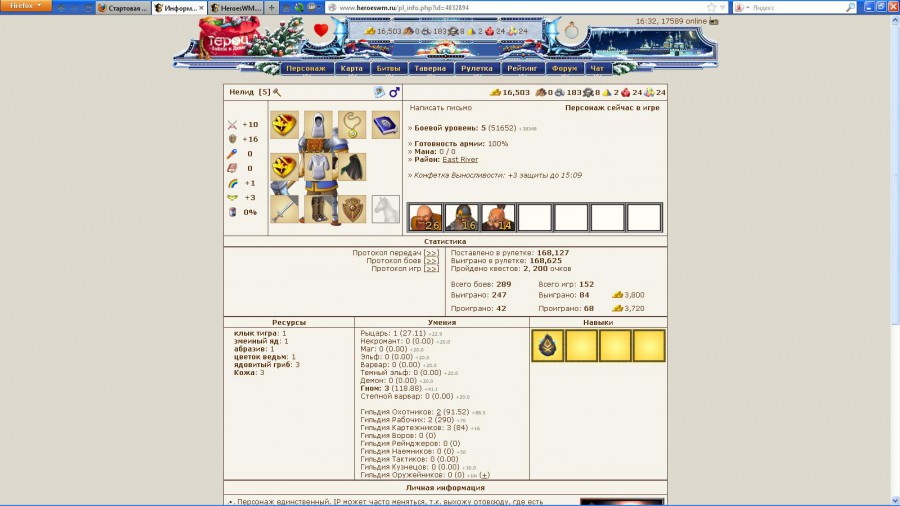
Task: Click 'клык тигра: 1' resource row
Action: pos(260,333)
